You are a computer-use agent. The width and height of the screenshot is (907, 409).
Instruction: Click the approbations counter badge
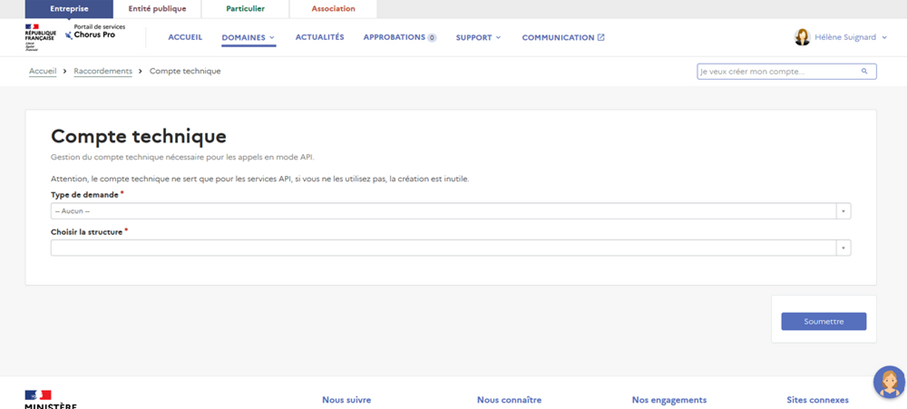[432, 38]
